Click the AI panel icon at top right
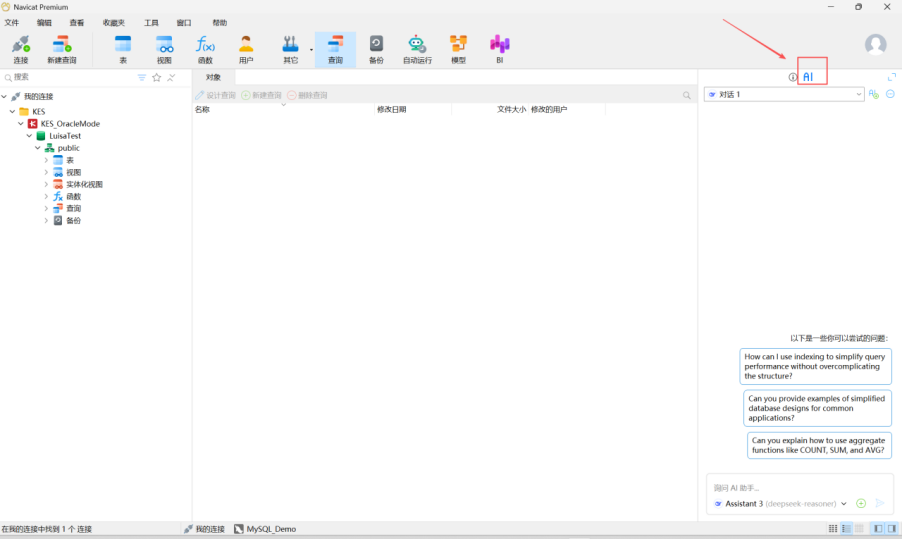The width and height of the screenshot is (903, 539). coord(808,77)
